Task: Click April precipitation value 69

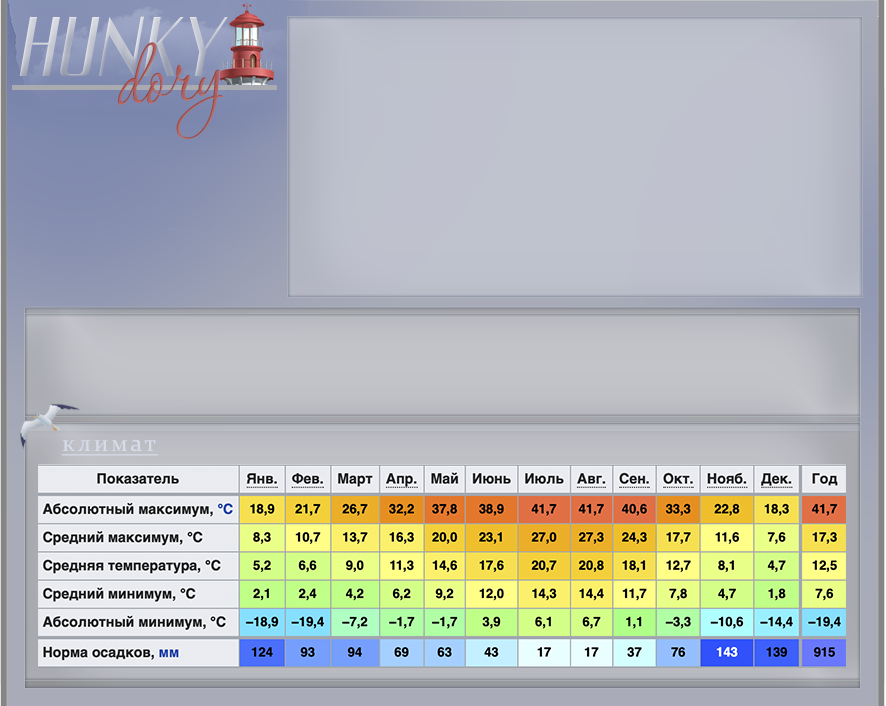Action: (401, 653)
